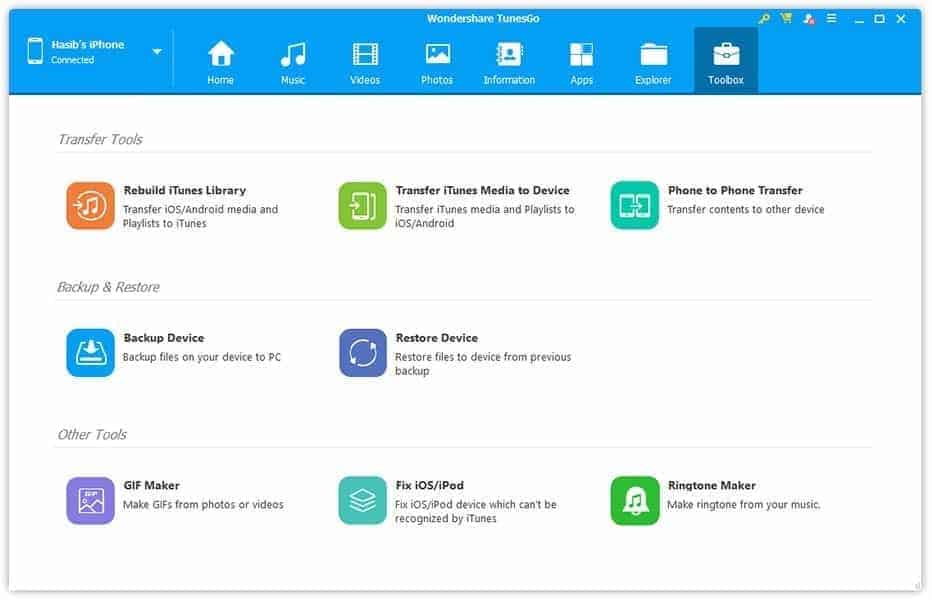Open the shopping cart purchase icon

[x=785, y=18]
